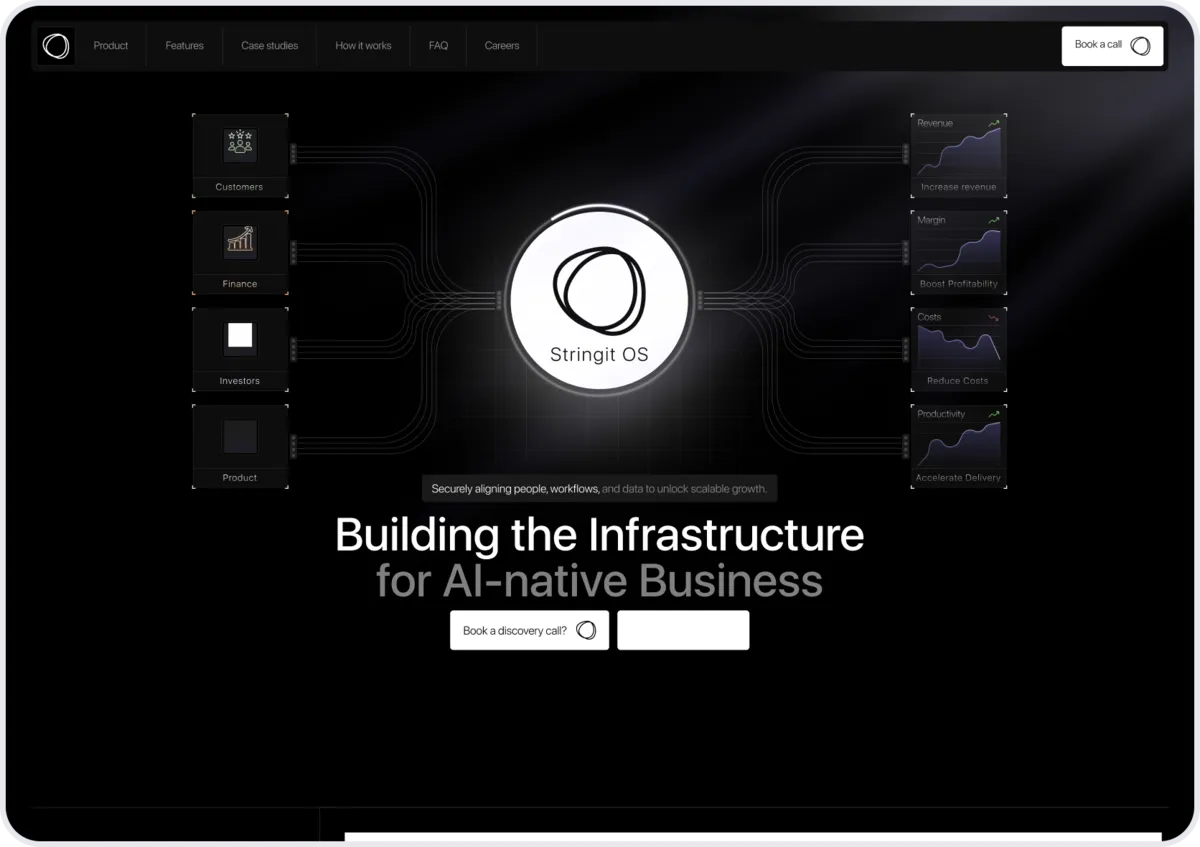The width and height of the screenshot is (1200, 847).
Task: Click the Finance card bar-chart icon
Action: coord(240,240)
